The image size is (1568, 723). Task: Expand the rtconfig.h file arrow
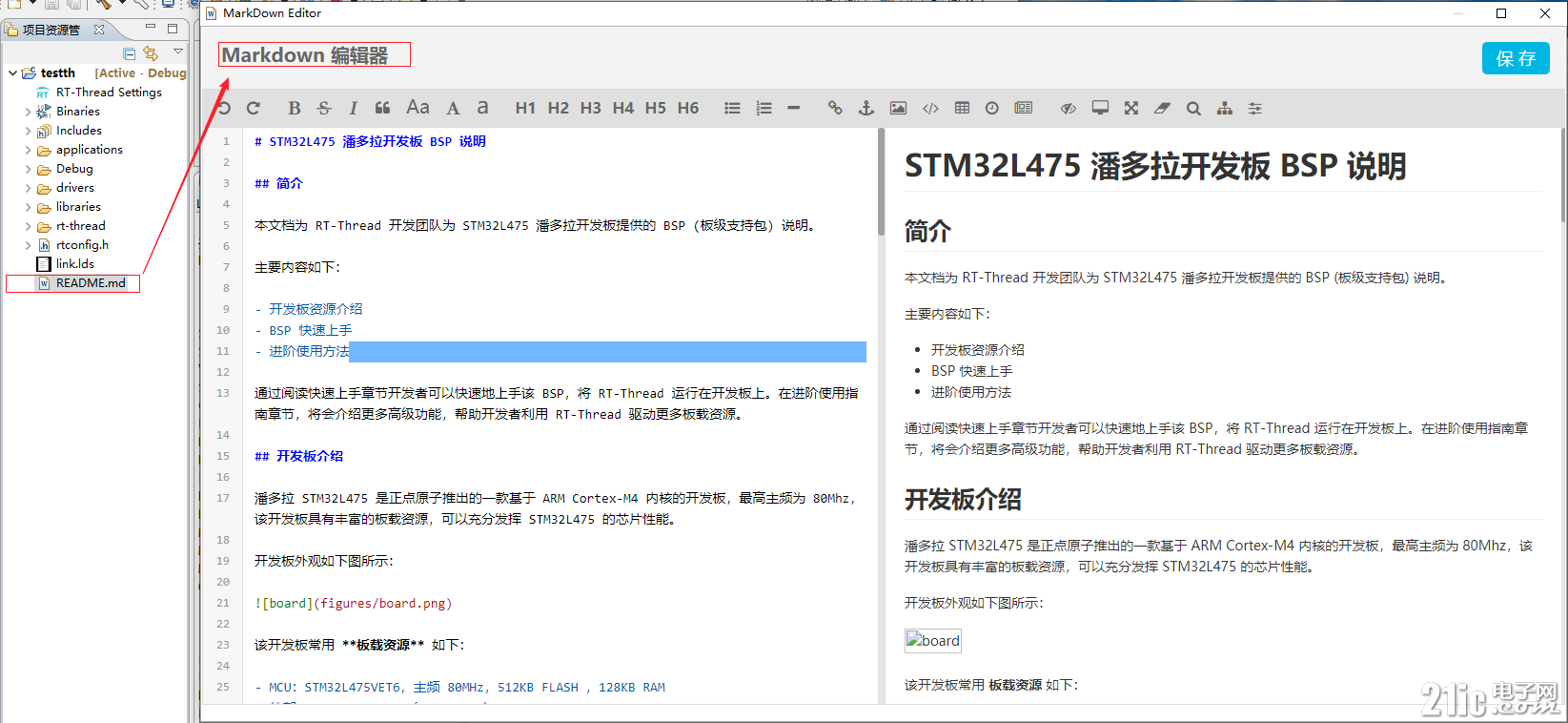pyautogui.click(x=28, y=245)
